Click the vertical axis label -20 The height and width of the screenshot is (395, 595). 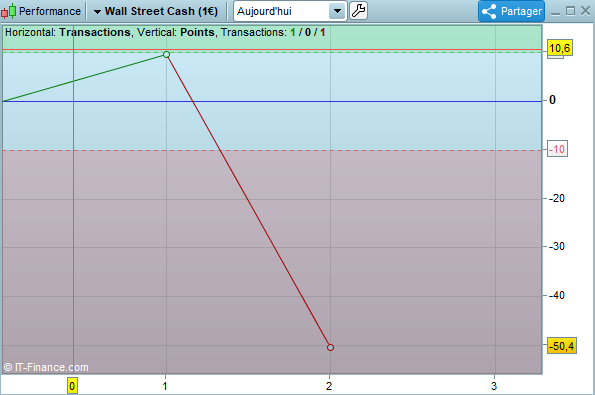tap(557, 198)
